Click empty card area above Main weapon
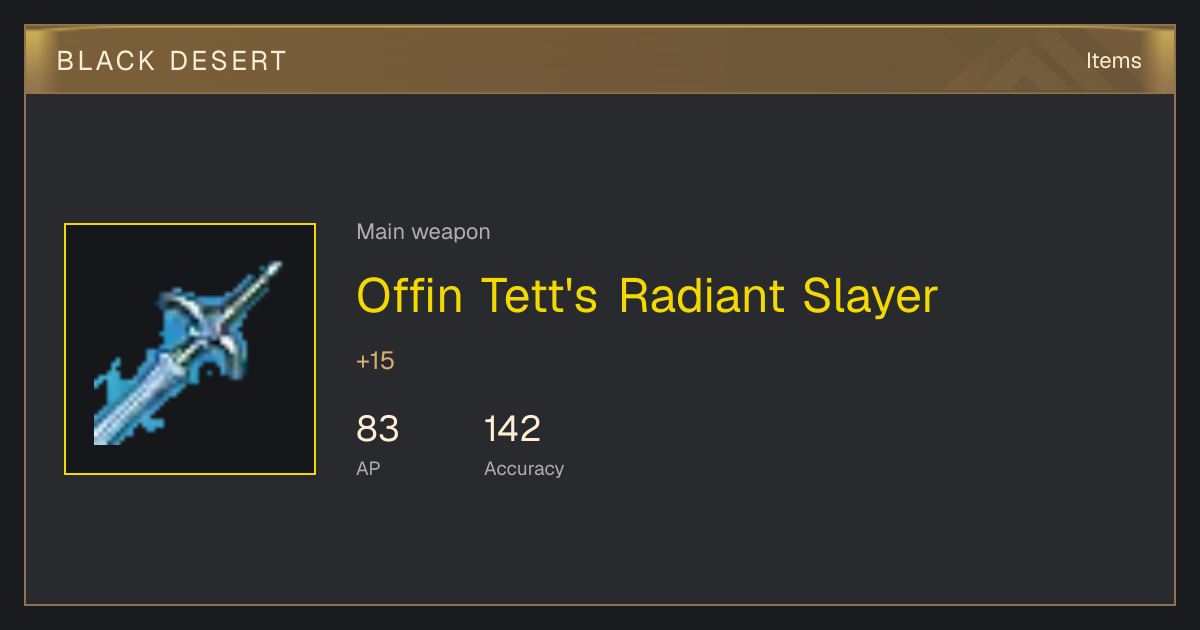The height and width of the screenshot is (630, 1200). [600, 155]
